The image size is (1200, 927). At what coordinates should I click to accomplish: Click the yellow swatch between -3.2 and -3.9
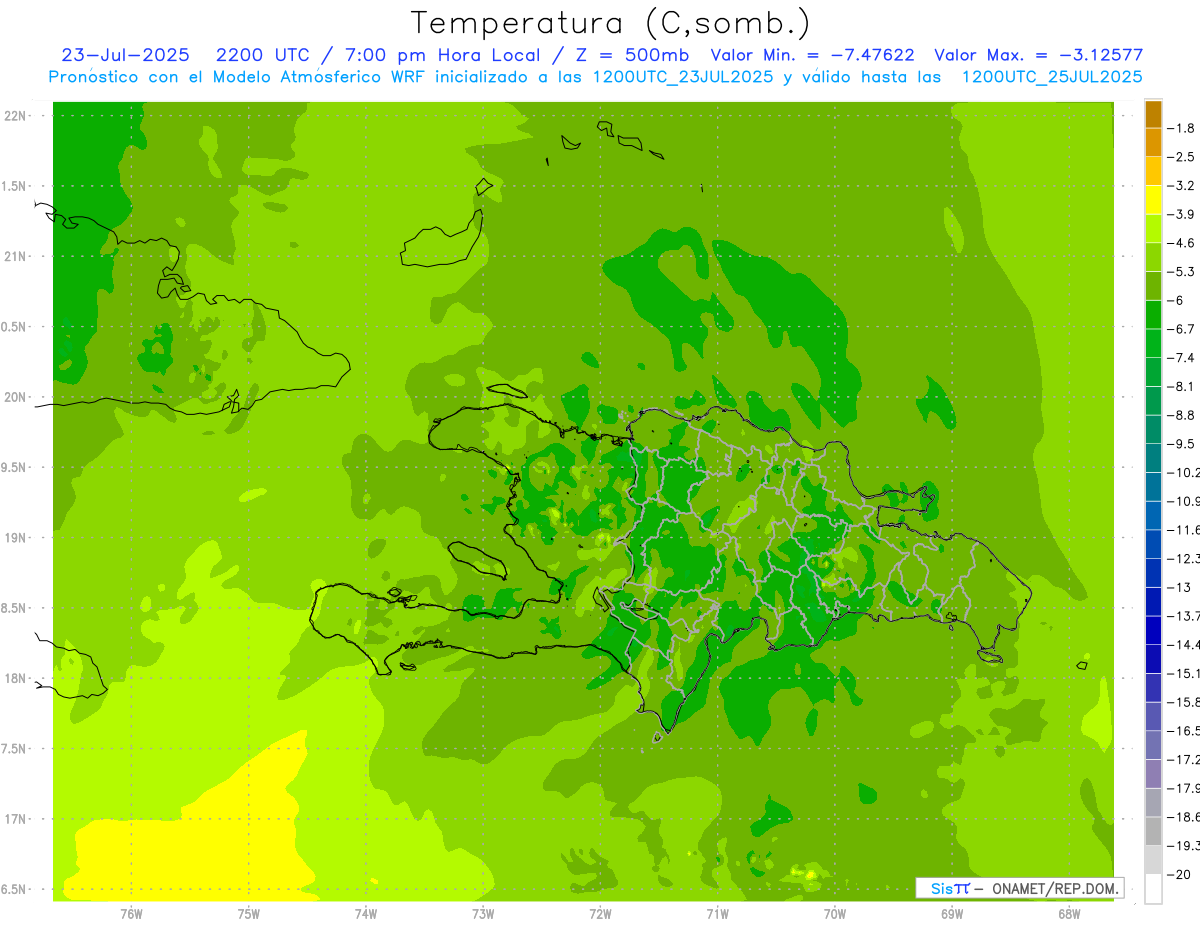click(1153, 200)
